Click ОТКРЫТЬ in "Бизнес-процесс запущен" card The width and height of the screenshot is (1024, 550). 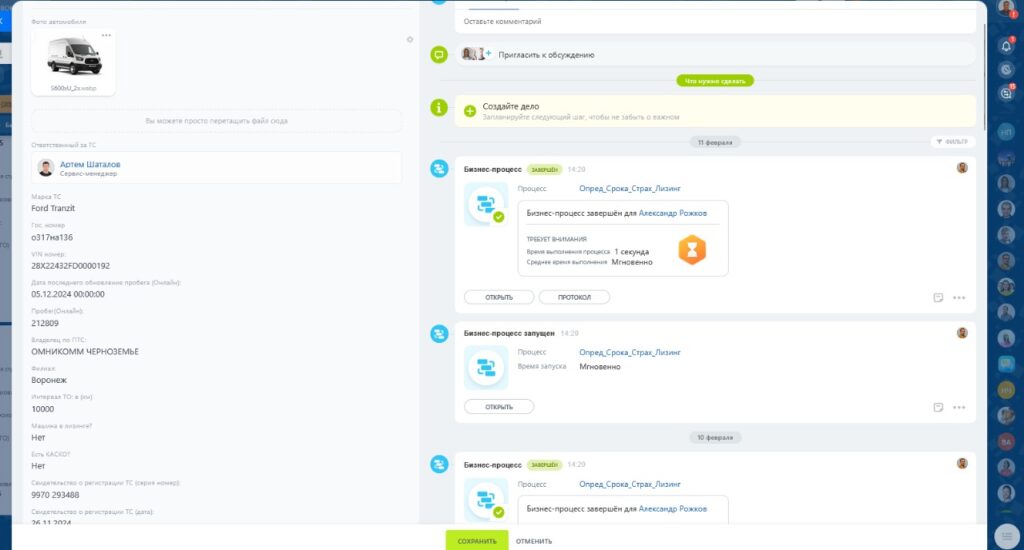pos(499,407)
